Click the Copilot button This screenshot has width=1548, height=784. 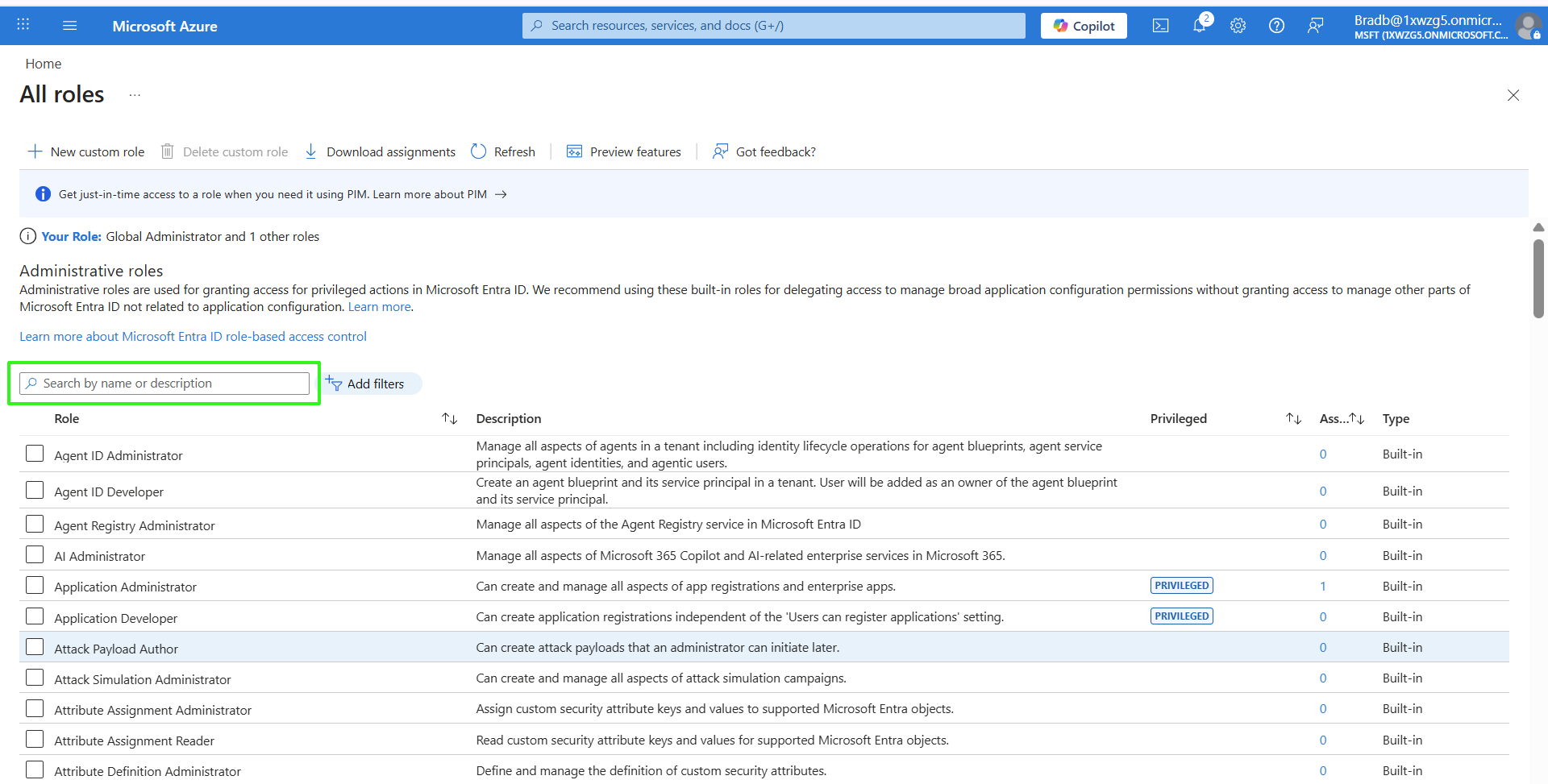[1084, 26]
